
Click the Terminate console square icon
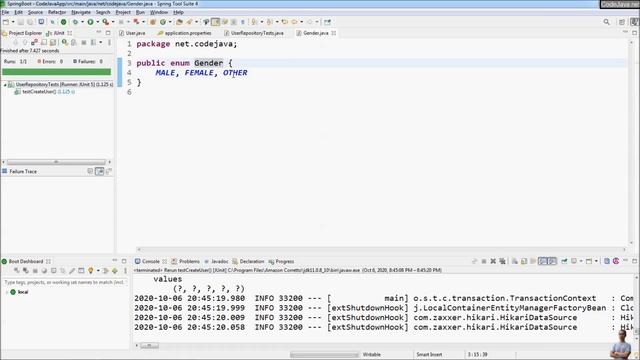484,261
